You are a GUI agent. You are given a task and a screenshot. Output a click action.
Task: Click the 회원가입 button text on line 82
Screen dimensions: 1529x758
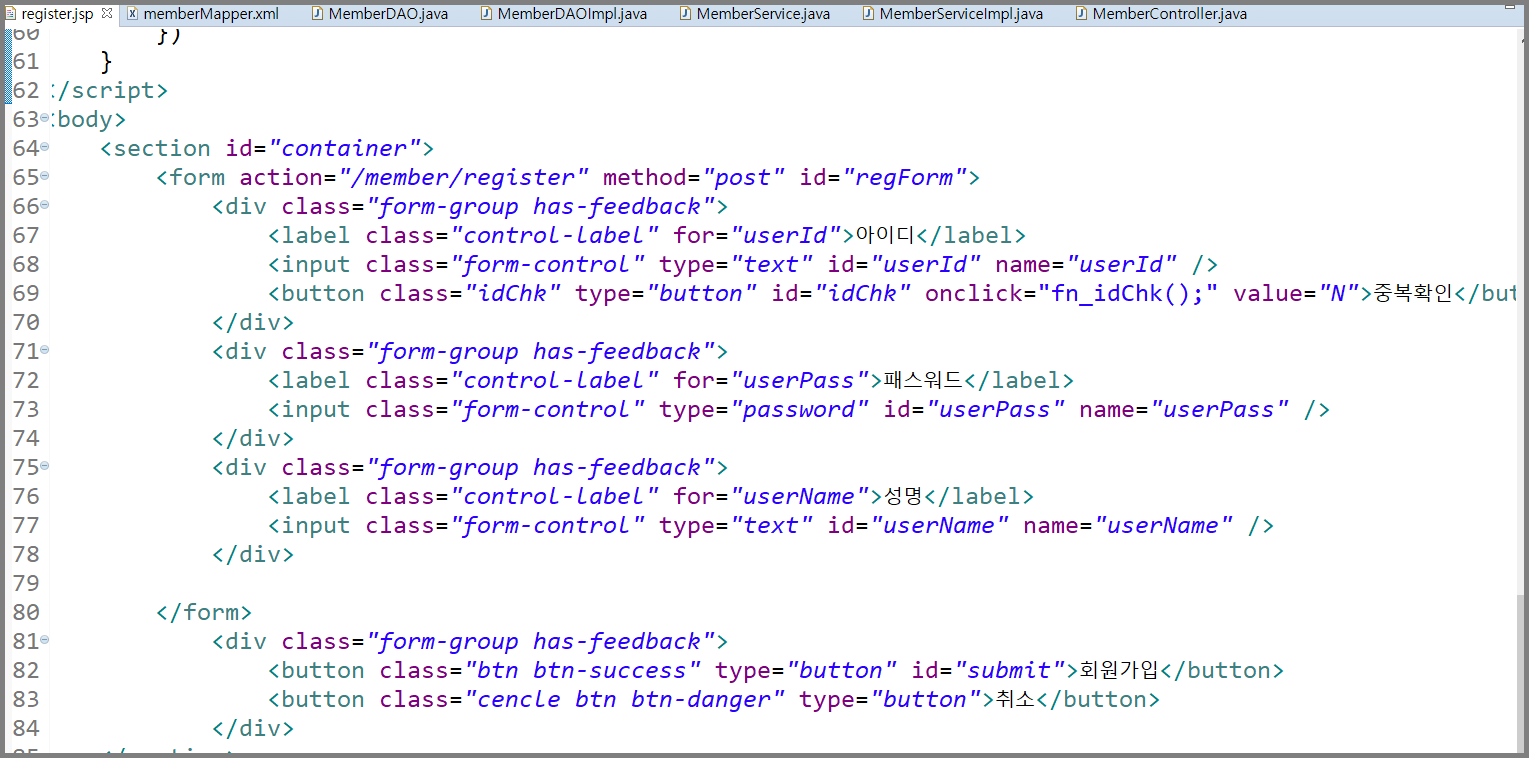click(1118, 671)
